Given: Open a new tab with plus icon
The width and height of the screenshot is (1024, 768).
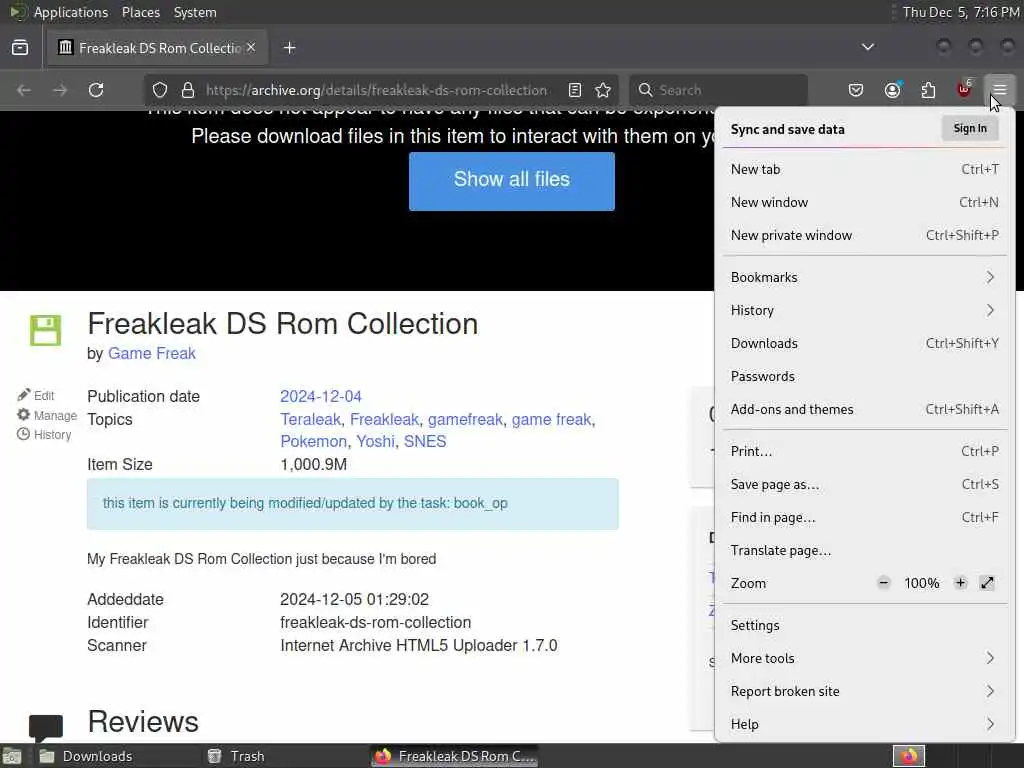Looking at the screenshot, I should tap(290, 48).
